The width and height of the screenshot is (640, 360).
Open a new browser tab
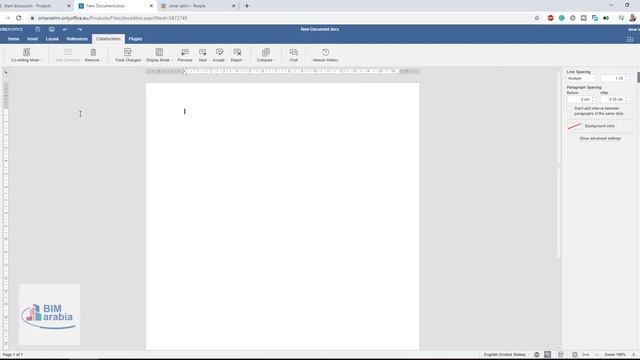pyautogui.click(x=247, y=6)
